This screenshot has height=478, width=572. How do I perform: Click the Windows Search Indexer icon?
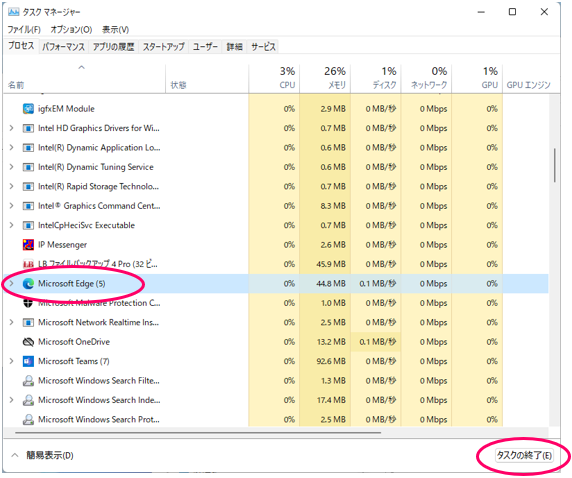(28, 400)
